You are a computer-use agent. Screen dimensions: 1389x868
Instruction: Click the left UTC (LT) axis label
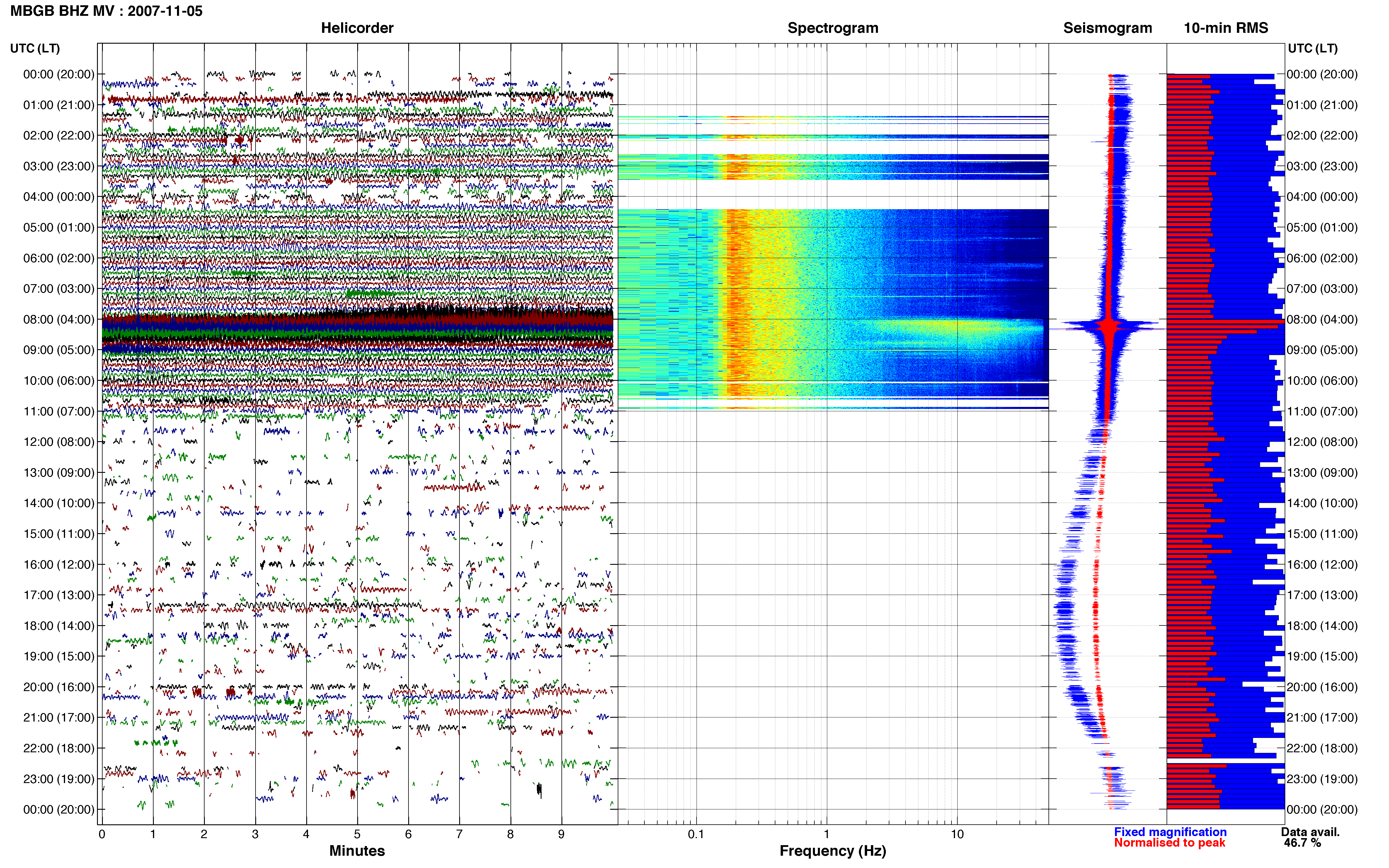(x=35, y=48)
